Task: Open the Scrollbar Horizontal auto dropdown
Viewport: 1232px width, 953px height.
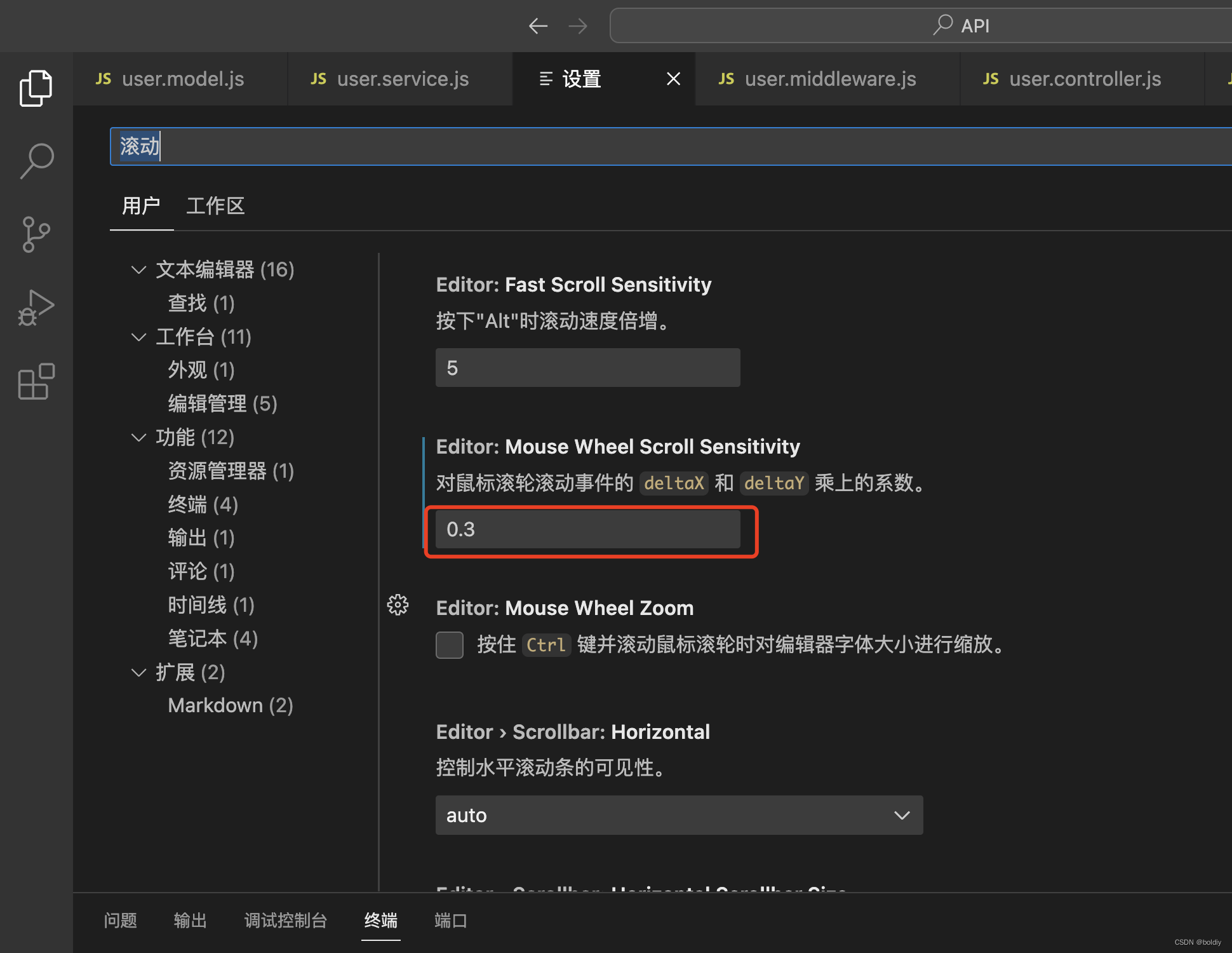Action: point(679,815)
